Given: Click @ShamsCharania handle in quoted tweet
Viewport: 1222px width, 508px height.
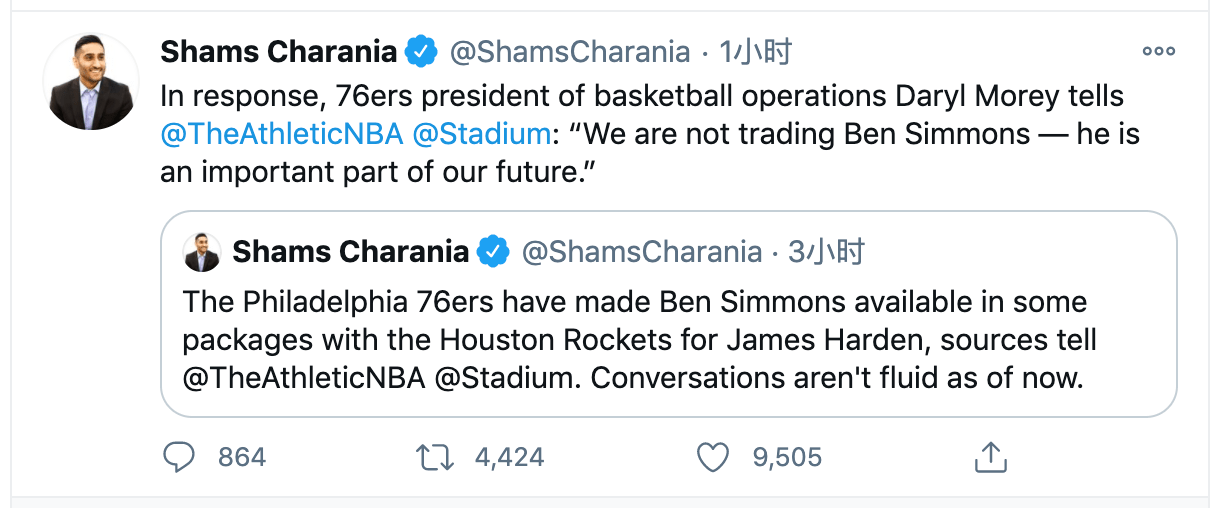Looking at the screenshot, I should [641, 252].
